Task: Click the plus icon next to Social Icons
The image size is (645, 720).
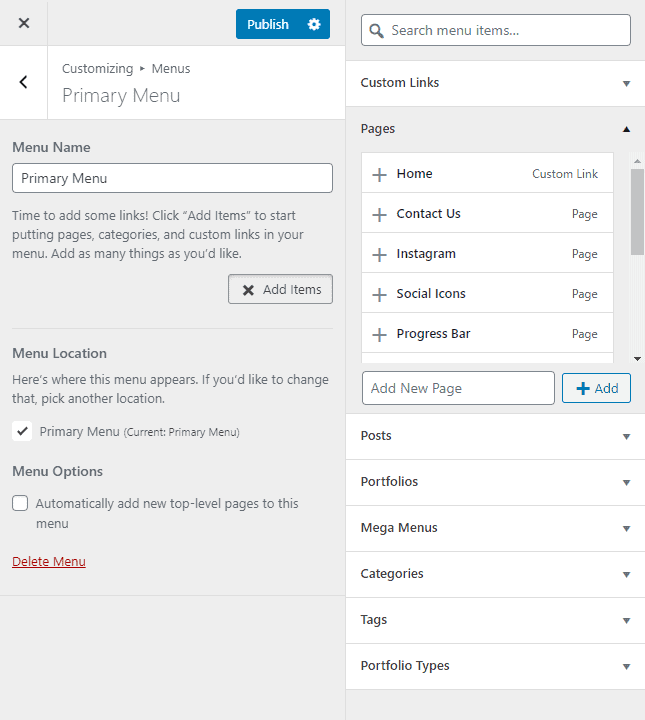Action: click(379, 294)
